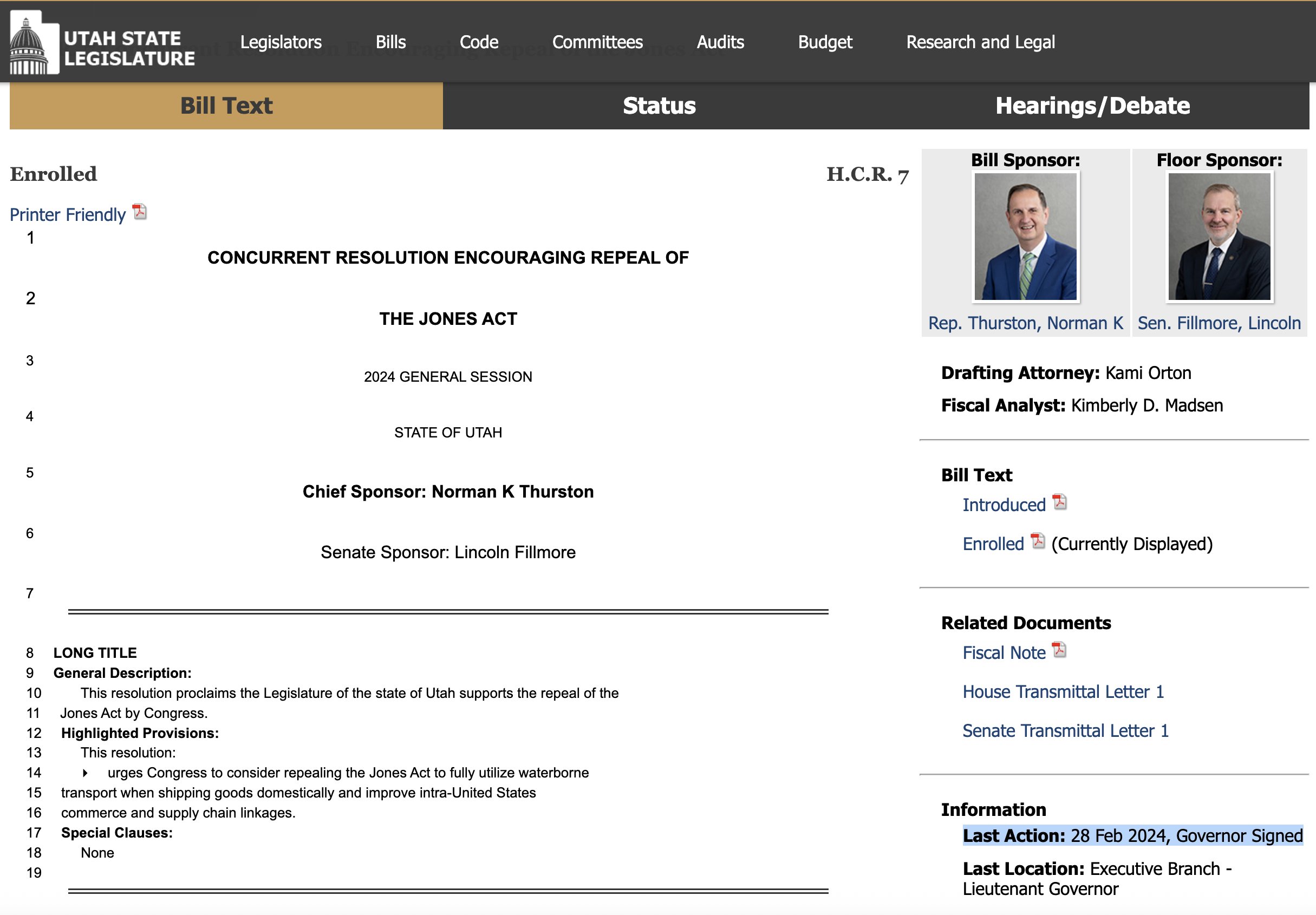Click the Special Clauses heading

tap(117, 833)
